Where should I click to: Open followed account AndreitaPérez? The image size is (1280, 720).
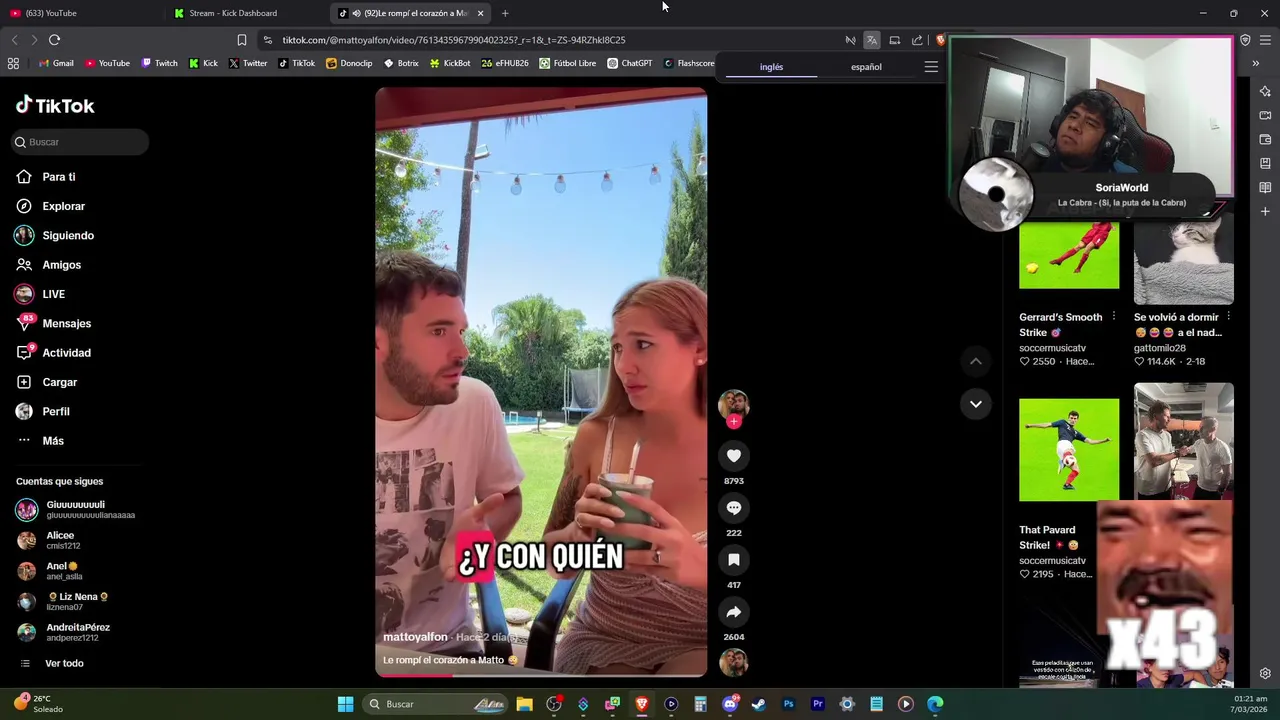pos(76,633)
